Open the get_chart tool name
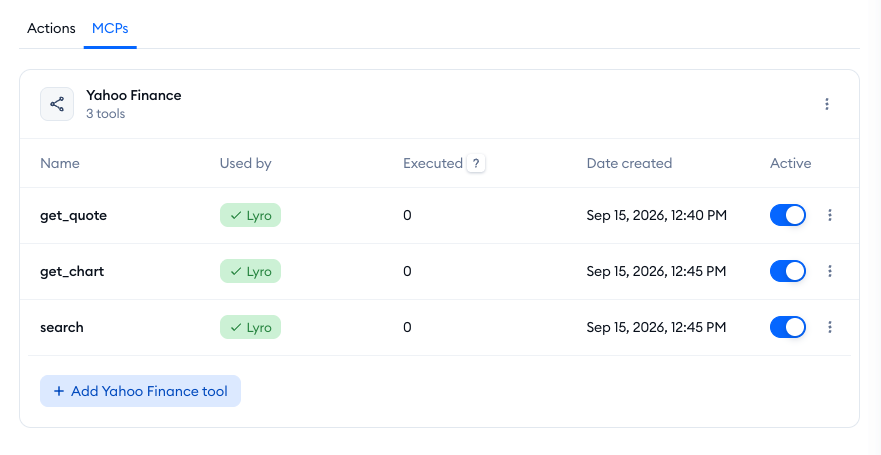This screenshot has height=455, width=881. (72, 271)
